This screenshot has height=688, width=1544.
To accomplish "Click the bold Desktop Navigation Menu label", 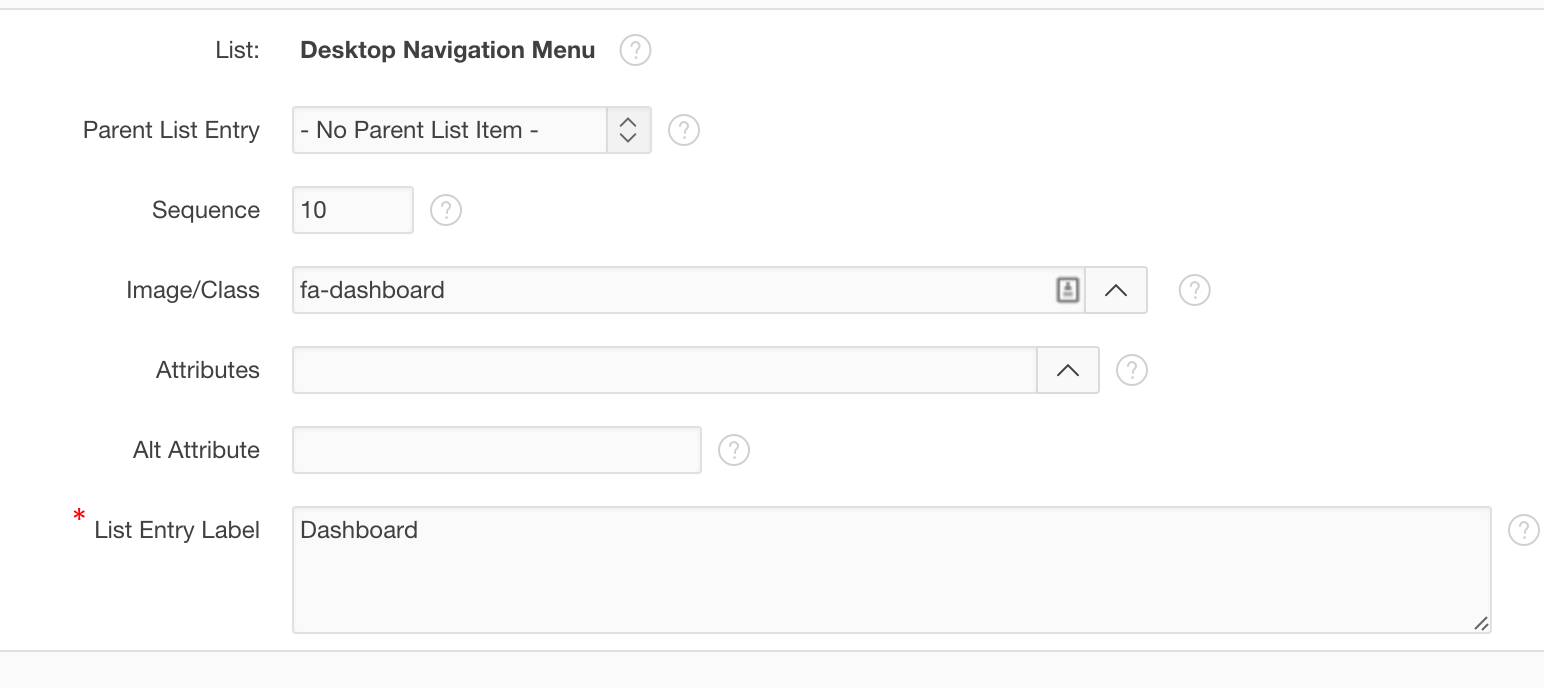I will click(447, 50).
